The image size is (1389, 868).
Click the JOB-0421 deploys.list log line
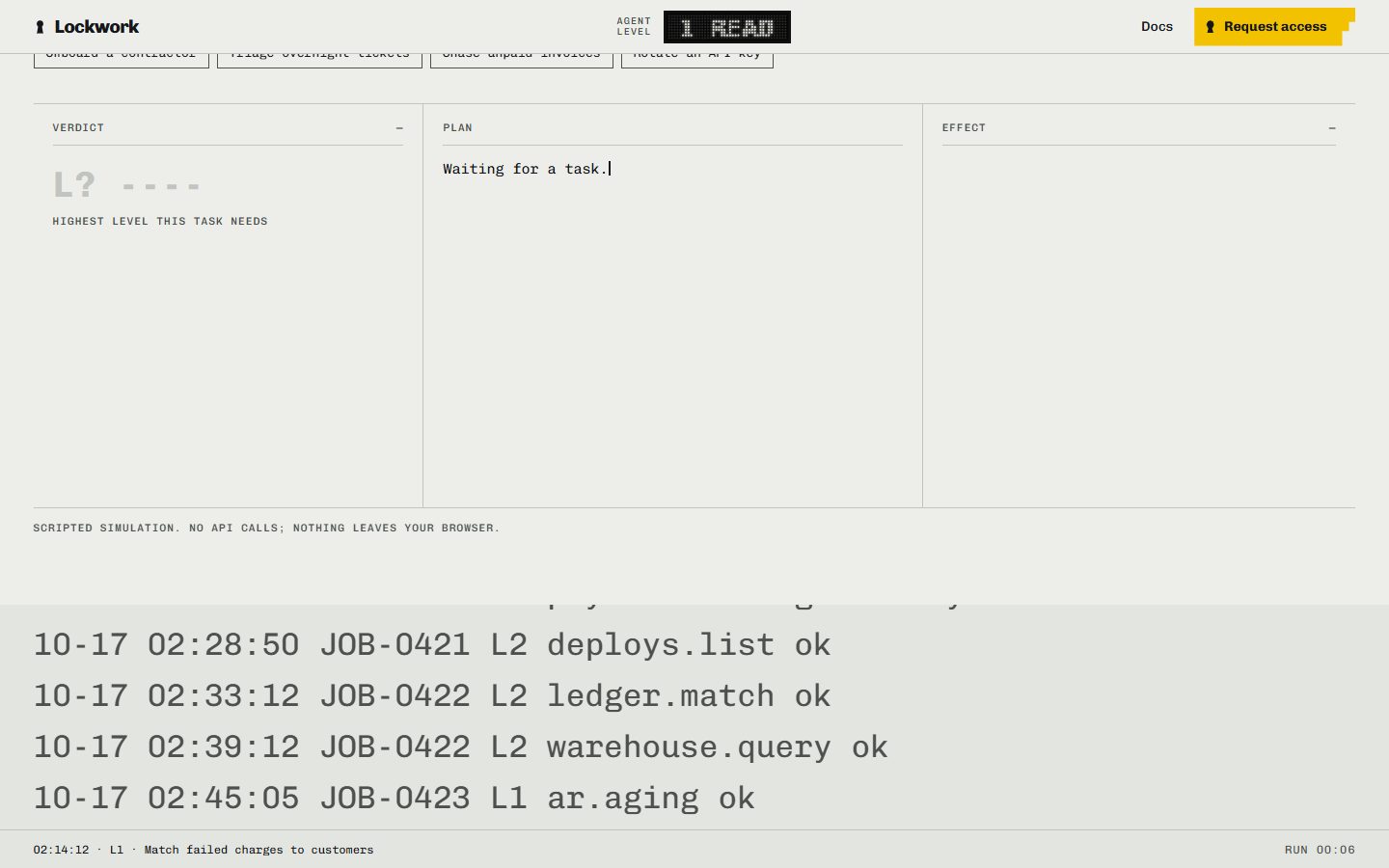coord(432,644)
